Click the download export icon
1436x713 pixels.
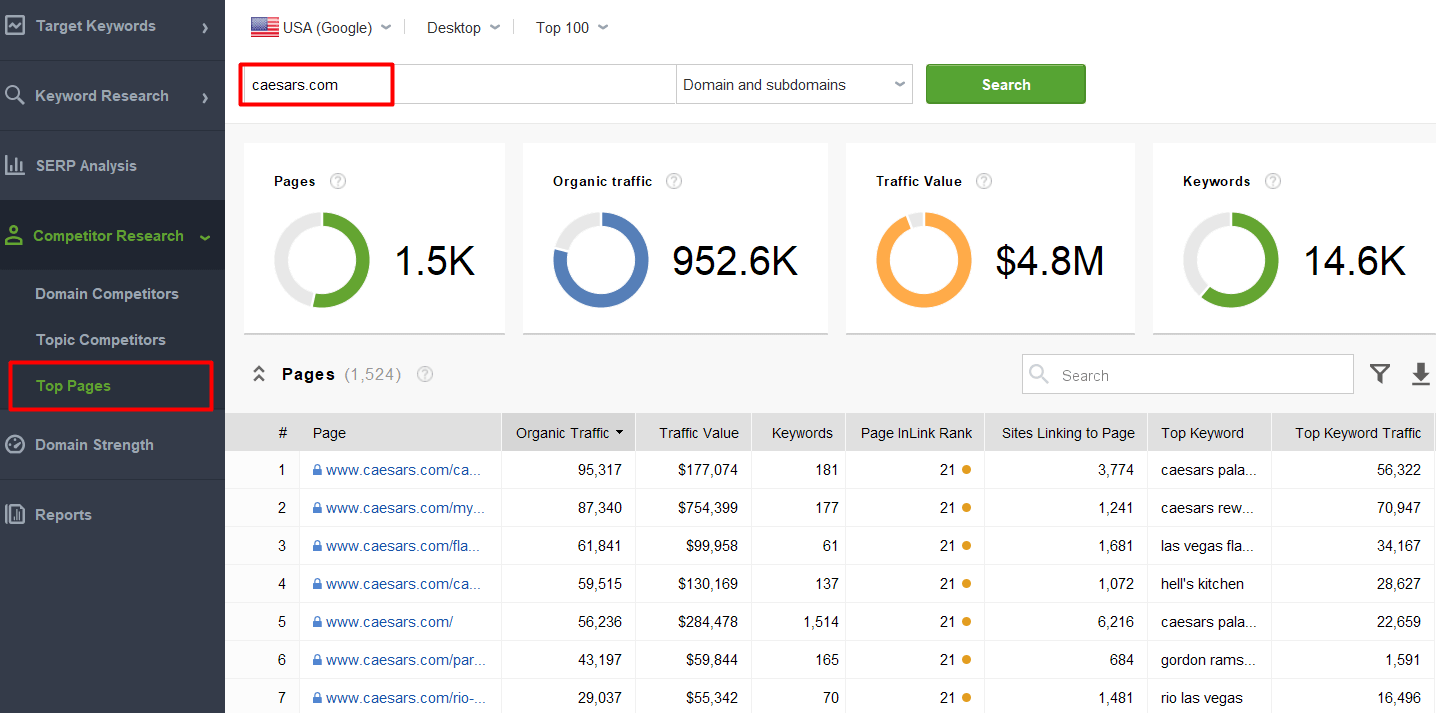tap(1421, 374)
